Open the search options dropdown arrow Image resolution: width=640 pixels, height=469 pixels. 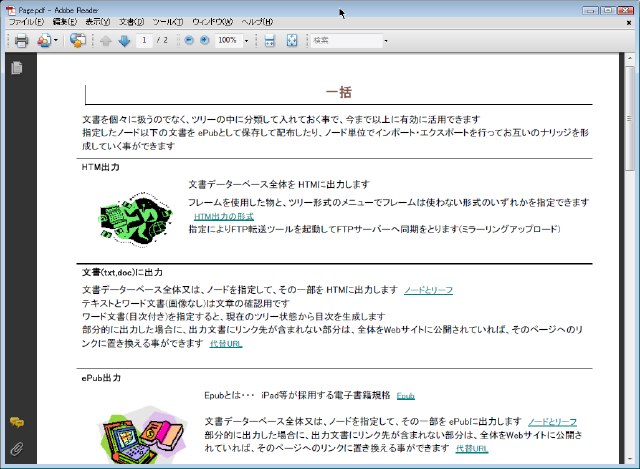tap(386, 40)
